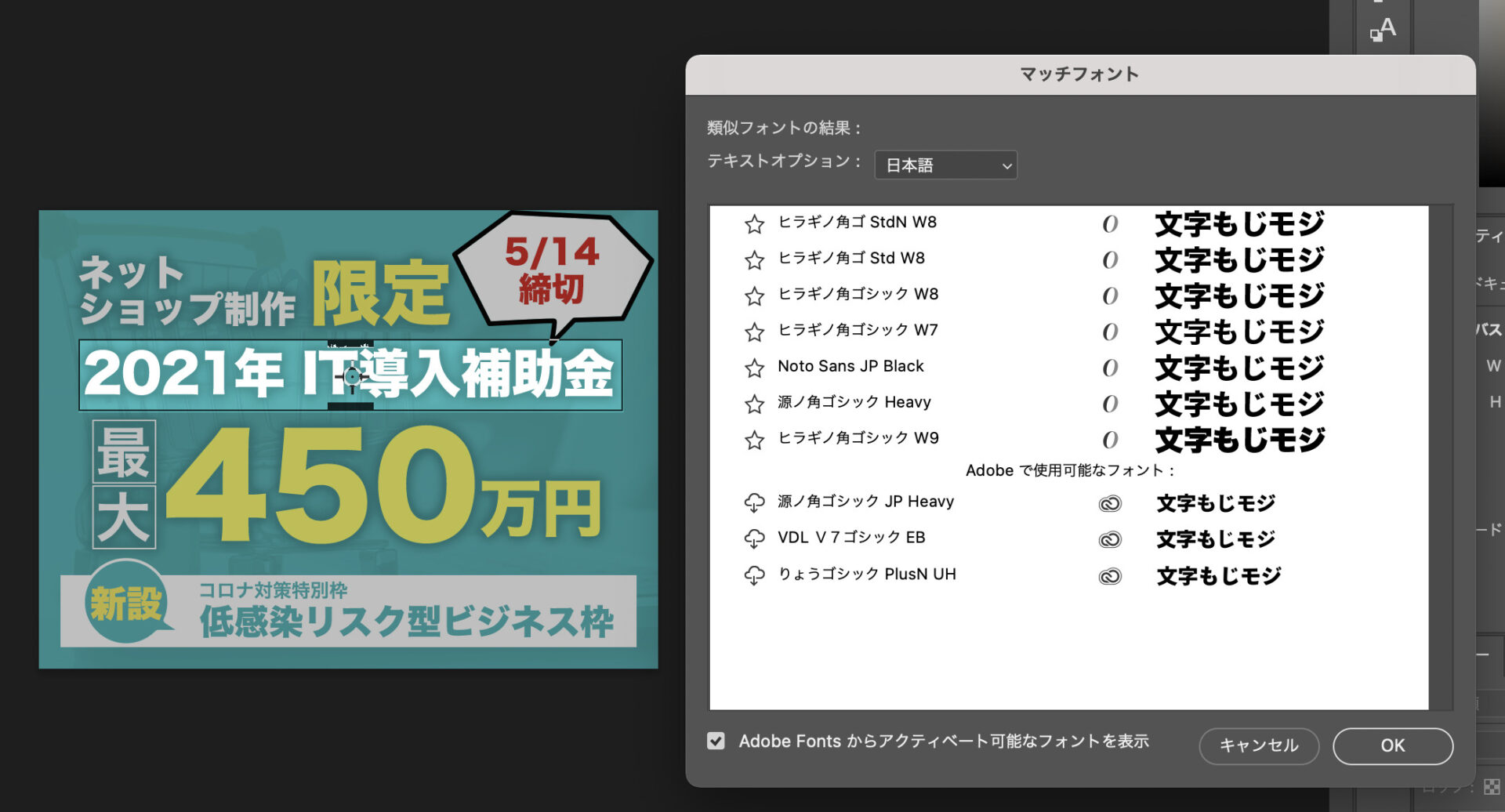The width and height of the screenshot is (1505, 812).
Task: Click preview sample of りょうゴシック PlusN UH
Action: point(1219,576)
